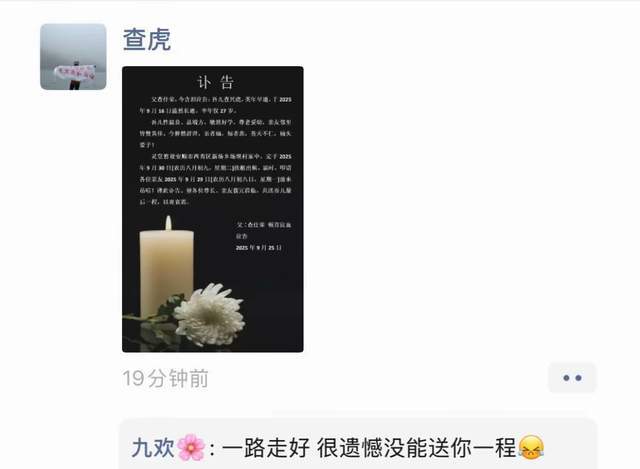The image size is (640, 469).
Task: Tap the signature date 2025年9月25日 in the image
Action: click(259, 247)
